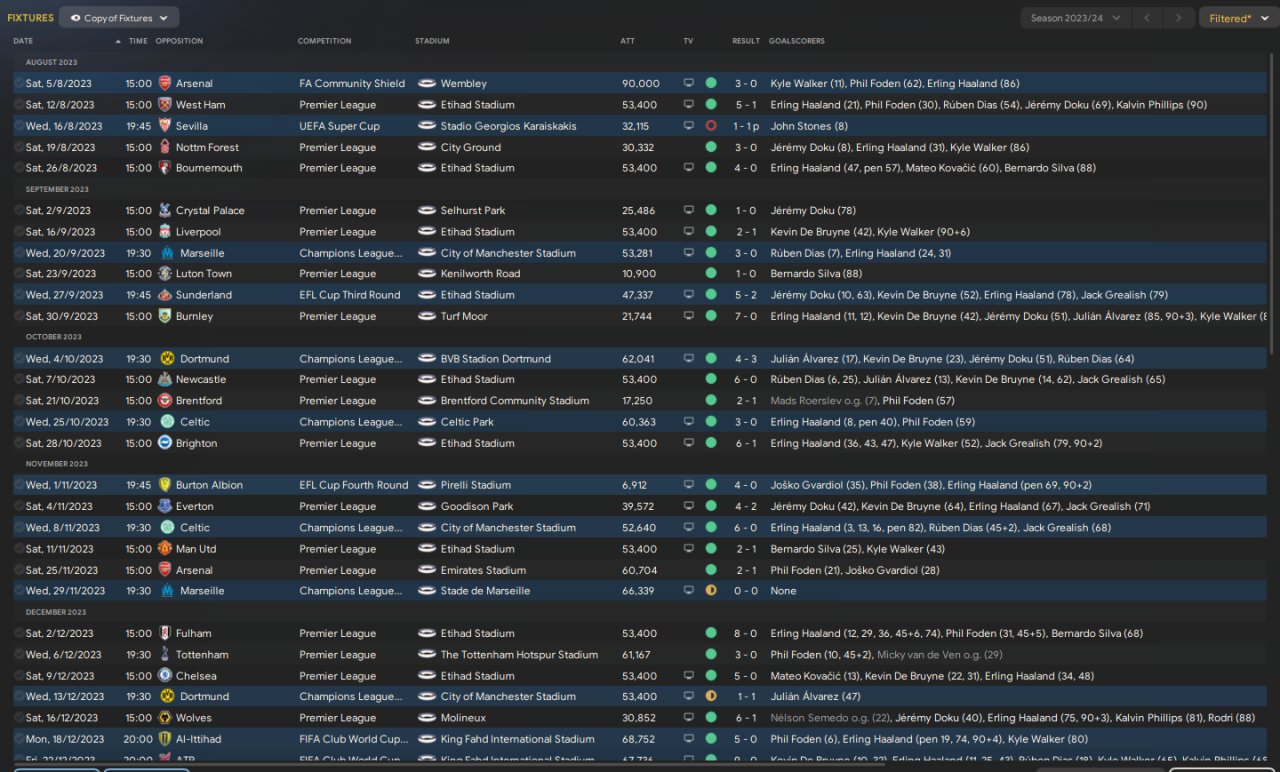This screenshot has width=1280, height=772.
Task: Click the Liverpool club badge
Action: click(x=165, y=232)
